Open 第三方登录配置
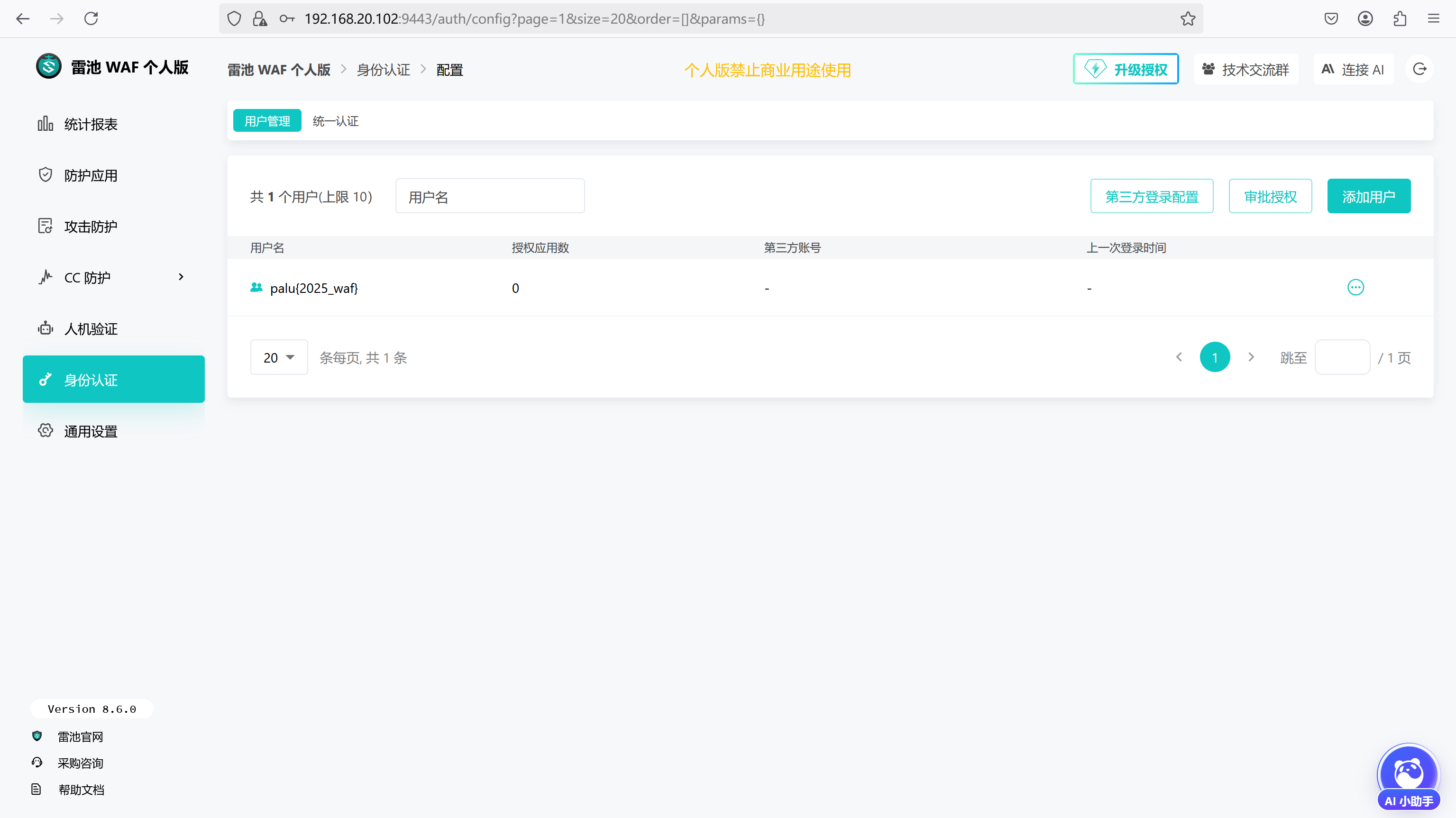 point(1151,196)
